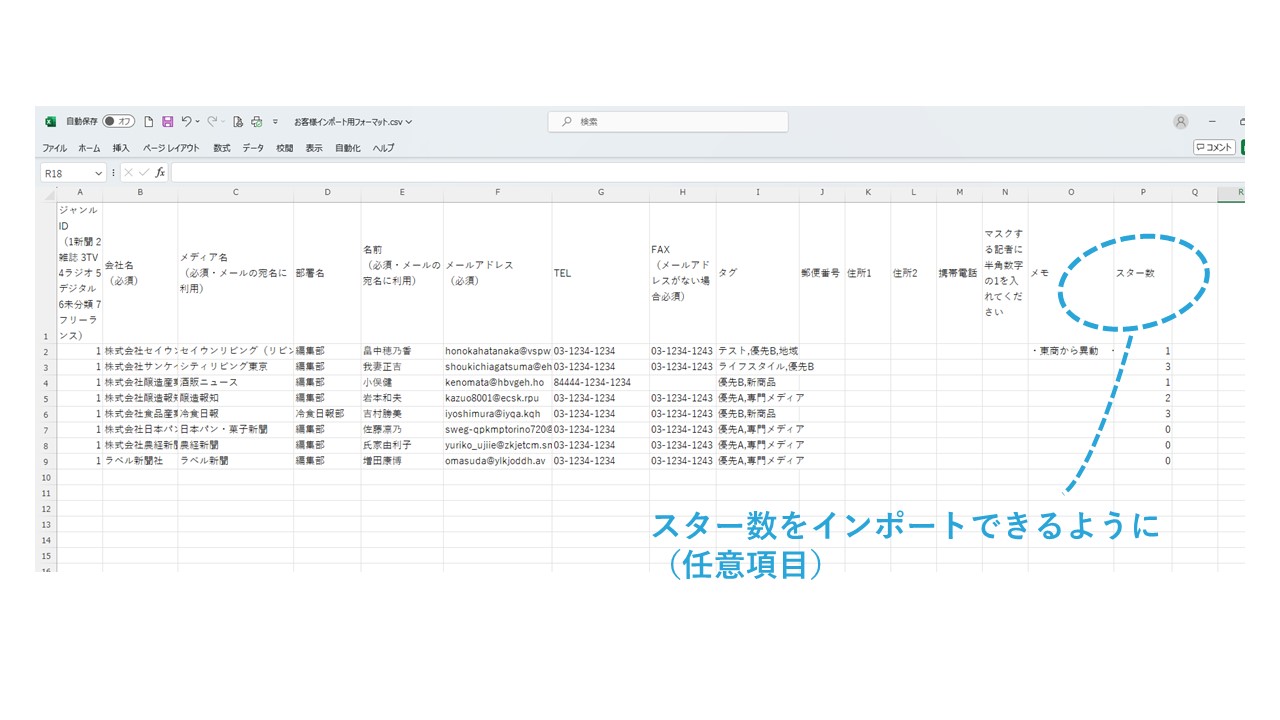Image resolution: width=1280 pixels, height=720 pixels.
Task: Open the 数式 ribbon tab
Action: pos(221,148)
